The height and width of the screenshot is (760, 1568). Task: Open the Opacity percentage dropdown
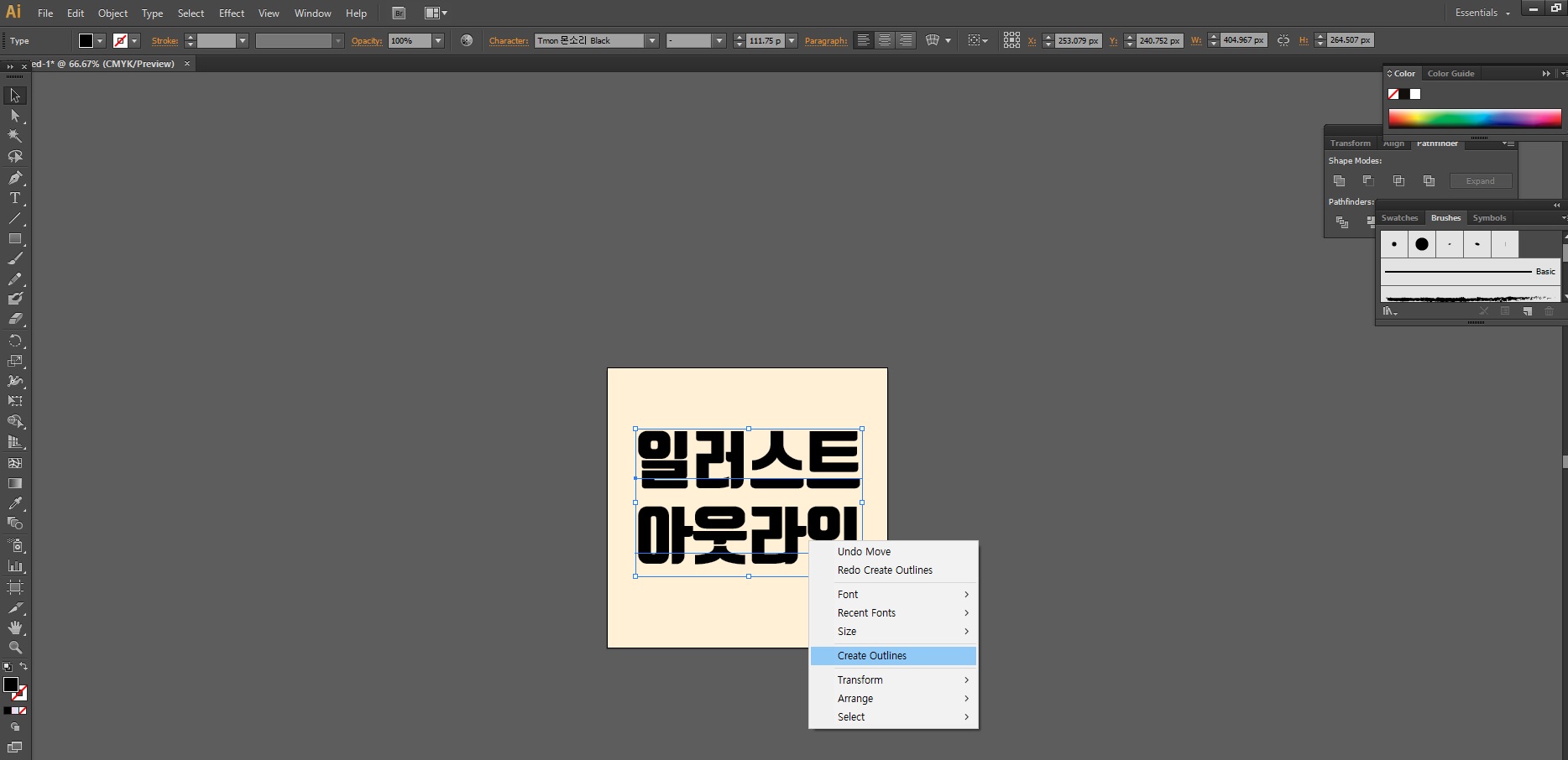(437, 40)
